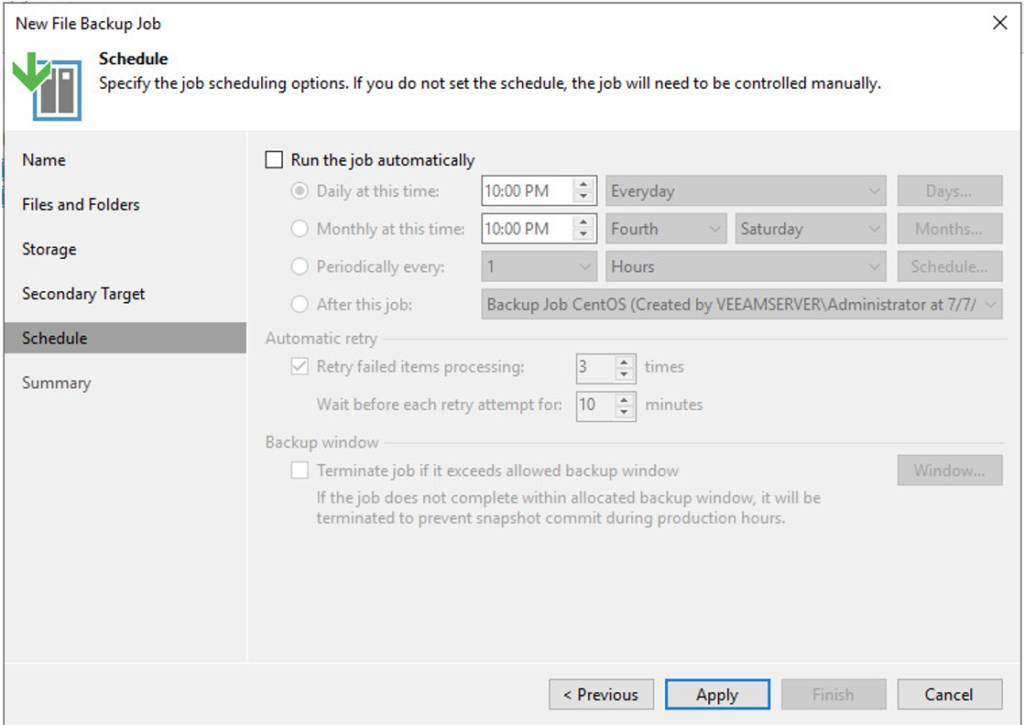This screenshot has width=1024, height=725.
Task: Click the Months... button
Action: 950,229
